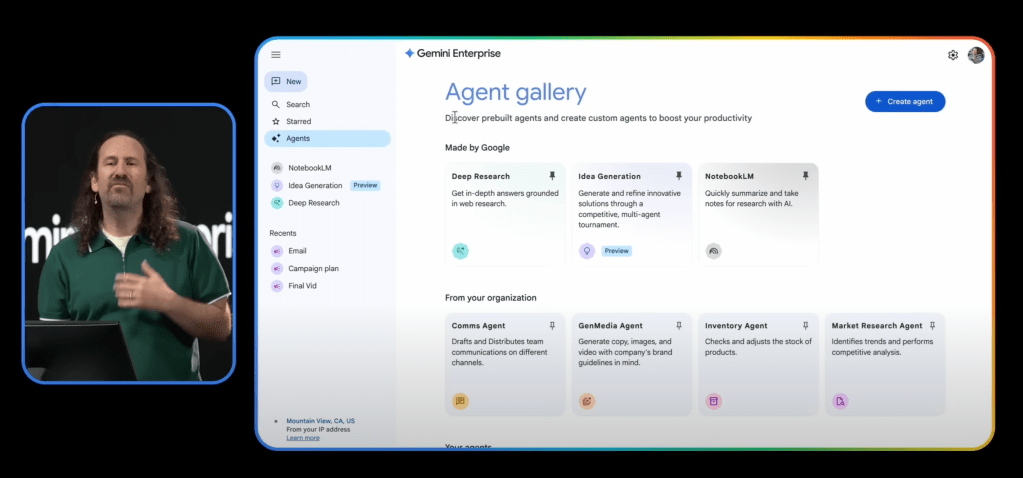1023x478 pixels.
Task: Open the Campaign plan recent item
Action: click(x=313, y=269)
